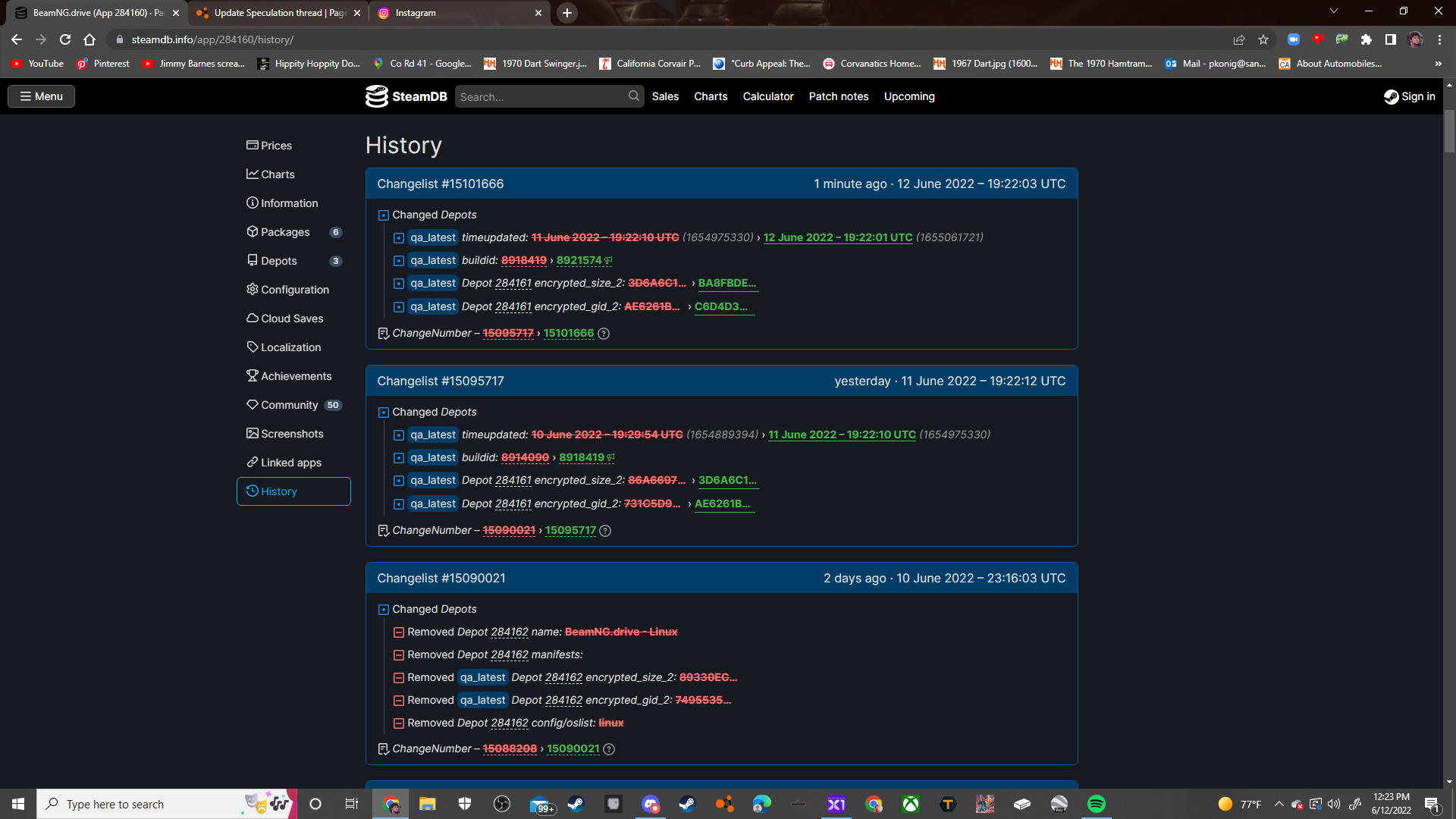The width and height of the screenshot is (1456, 819).
Task: Open the Menu dropdown button
Action: pyautogui.click(x=42, y=96)
